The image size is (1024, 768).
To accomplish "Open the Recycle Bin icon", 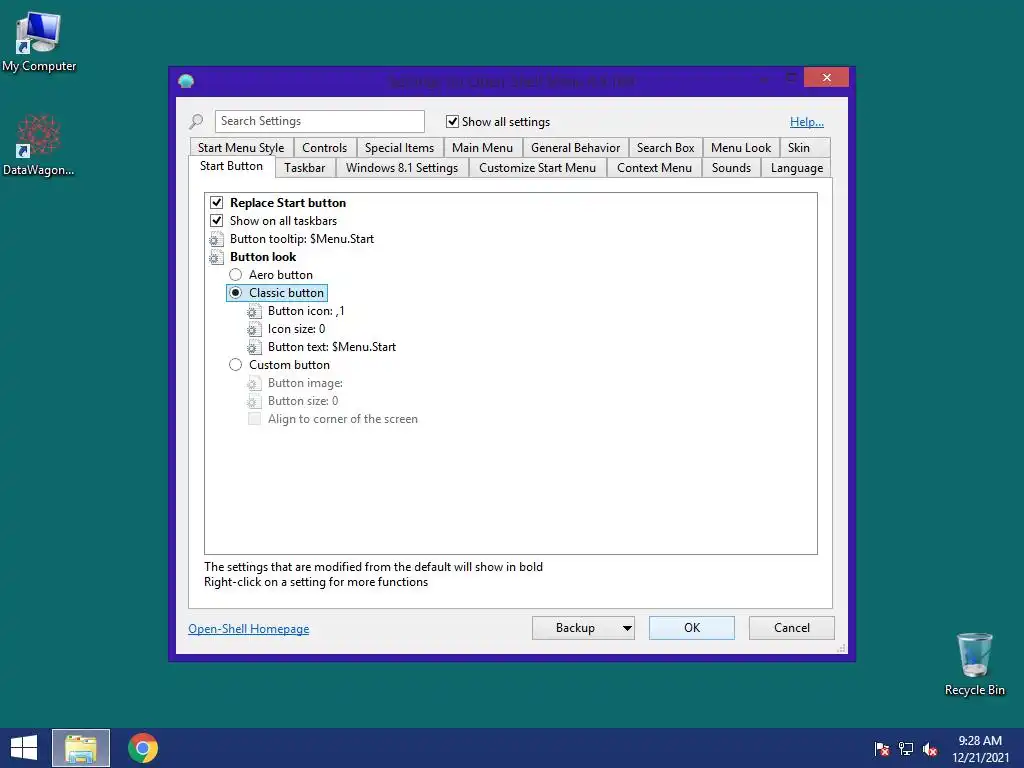I will (x=974, y=664).
